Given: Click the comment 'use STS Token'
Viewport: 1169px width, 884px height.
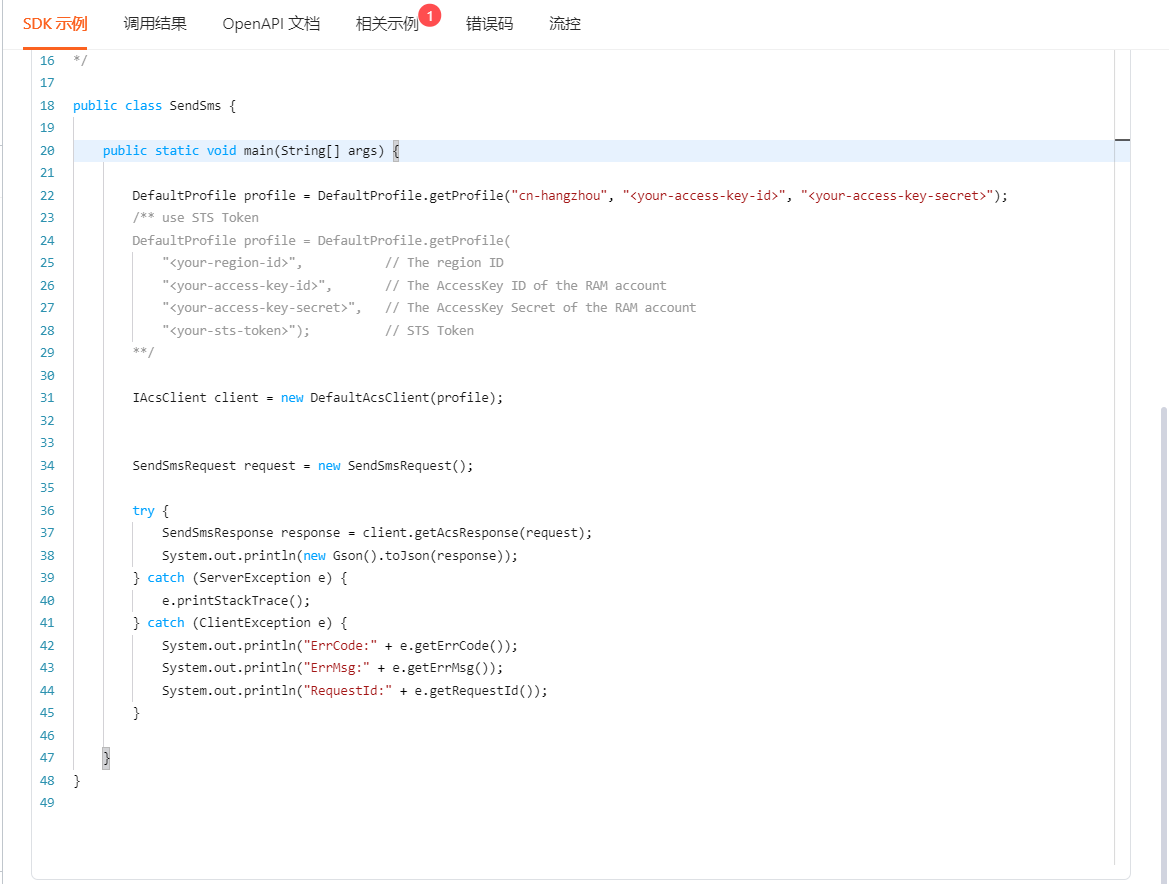Looking at the screenshot, I should pyautogui.click(x=210, y=218).
